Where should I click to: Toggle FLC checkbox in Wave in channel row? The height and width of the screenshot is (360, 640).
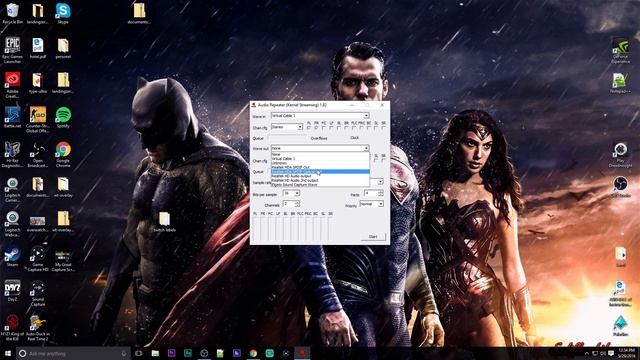point(353,128)
